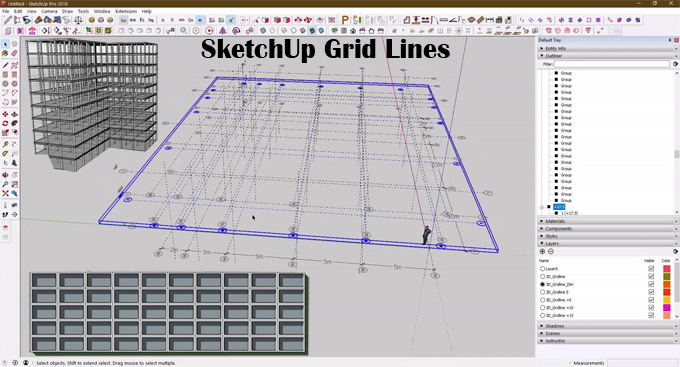680x367 pixels.
Task: Uncheck Visible for 3D_Gridline +15 layer
Action: [651, 316]
